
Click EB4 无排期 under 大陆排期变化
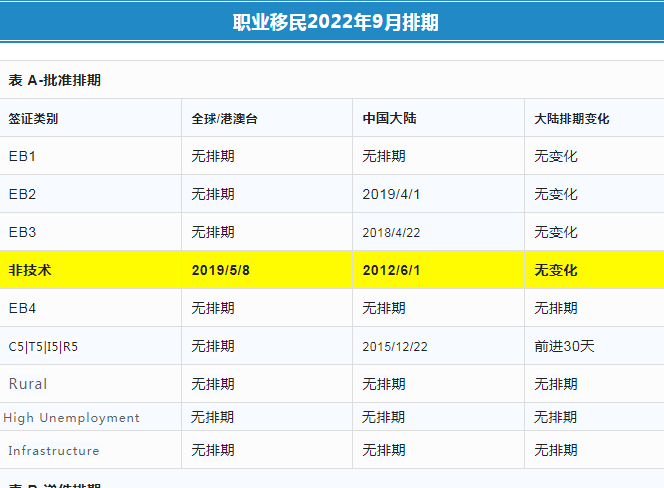[556, 308]
